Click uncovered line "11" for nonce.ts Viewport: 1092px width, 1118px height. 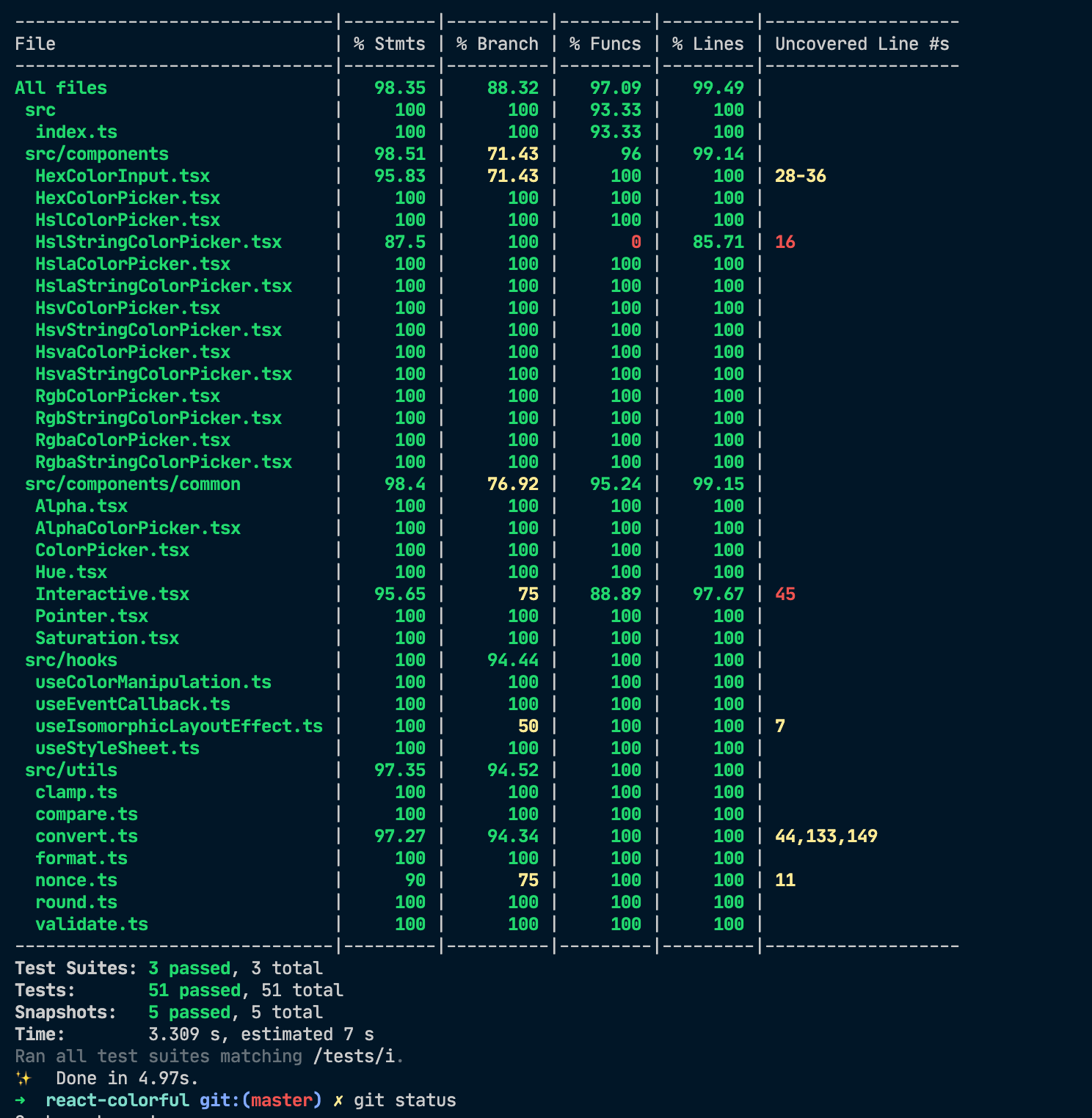pyautogui.click(x=785, y=880)
